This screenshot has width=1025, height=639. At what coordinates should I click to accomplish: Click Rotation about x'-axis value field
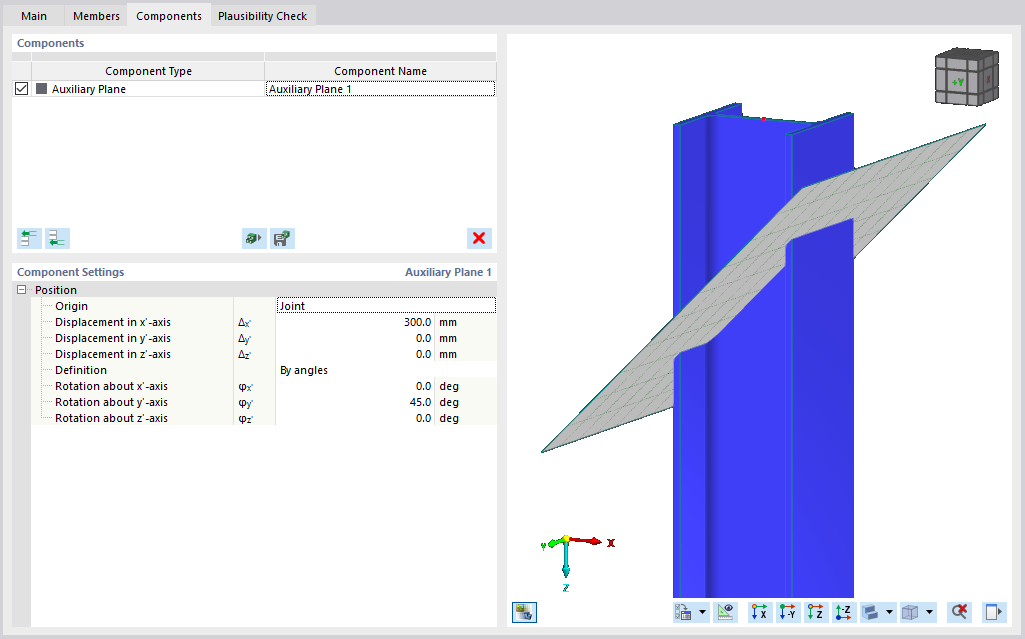coord(355,386)
